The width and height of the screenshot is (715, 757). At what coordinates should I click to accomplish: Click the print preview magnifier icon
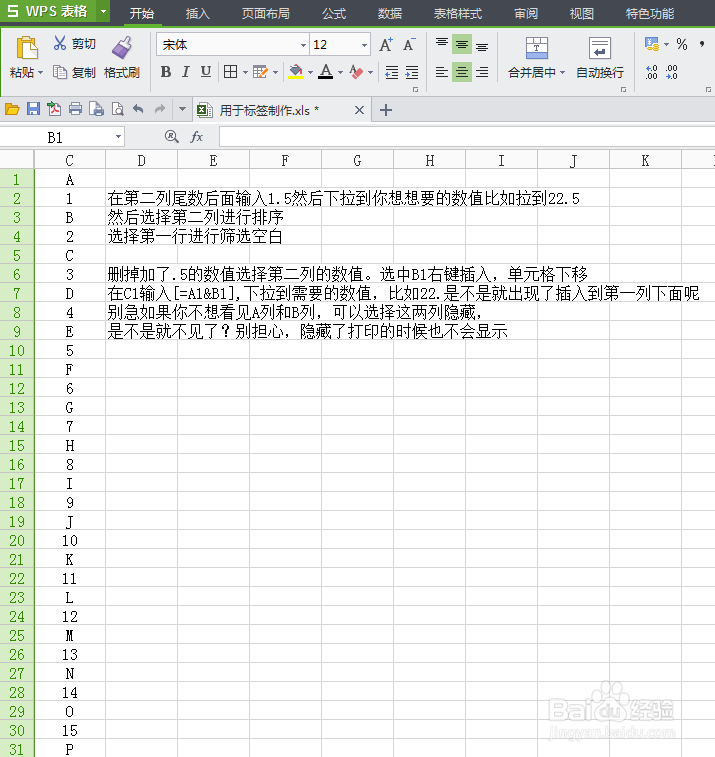pos(117,109)
